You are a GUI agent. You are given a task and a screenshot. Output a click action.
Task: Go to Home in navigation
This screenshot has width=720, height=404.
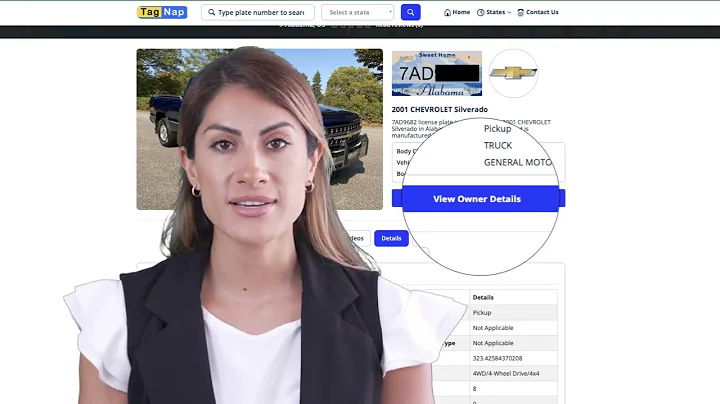[x=457, y=12]
